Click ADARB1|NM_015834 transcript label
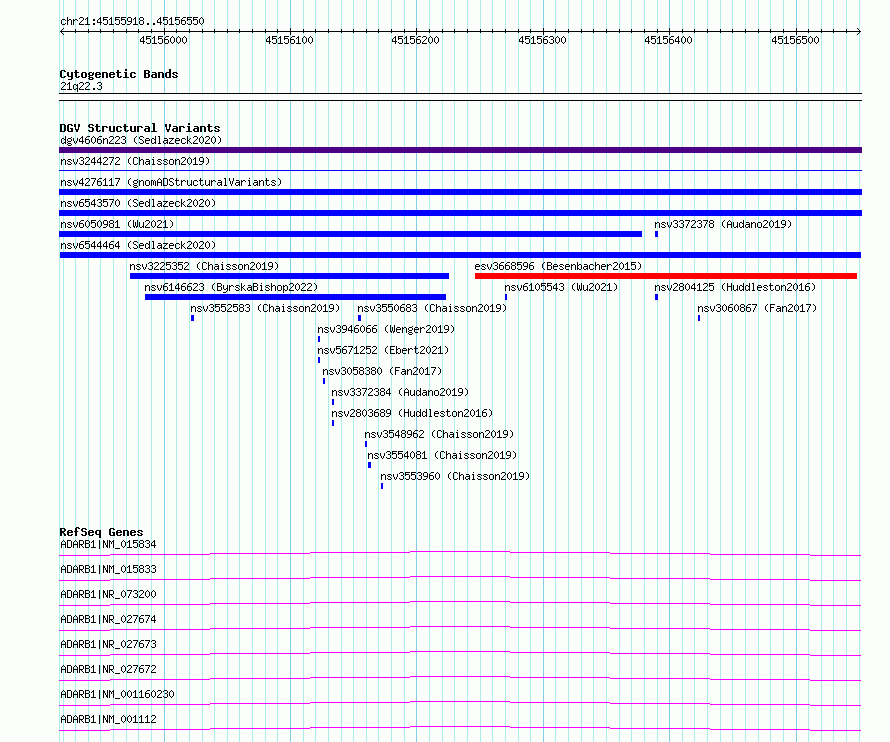Image resolution: width=890 pixels, height=742 pixels. (x=108, y=544)
